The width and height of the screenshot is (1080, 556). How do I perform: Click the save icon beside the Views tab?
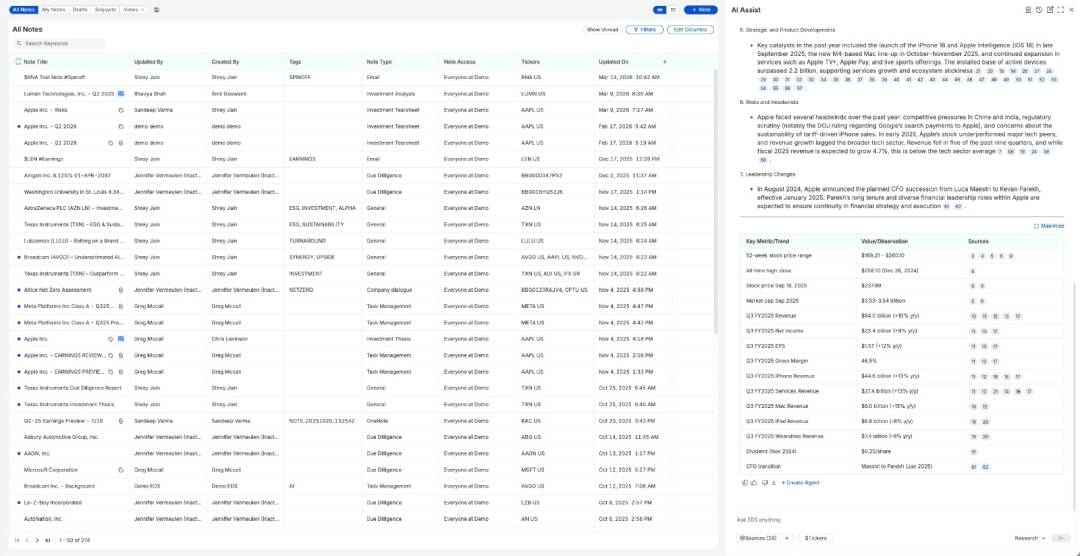(x=156, y=10)
